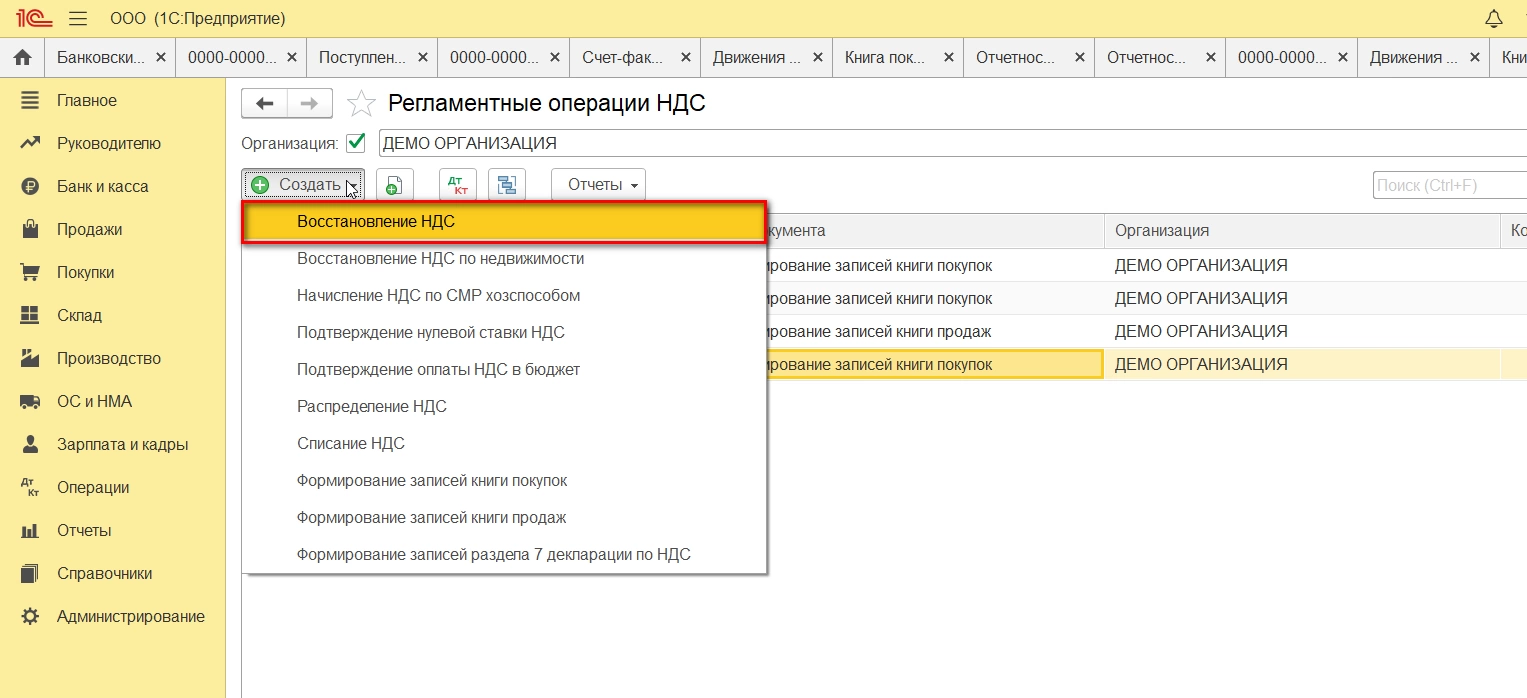Image resolution: width=1527 pixels, height=698 pixels.
Task: Click the Организация column header
Action: pos(1161,231)
